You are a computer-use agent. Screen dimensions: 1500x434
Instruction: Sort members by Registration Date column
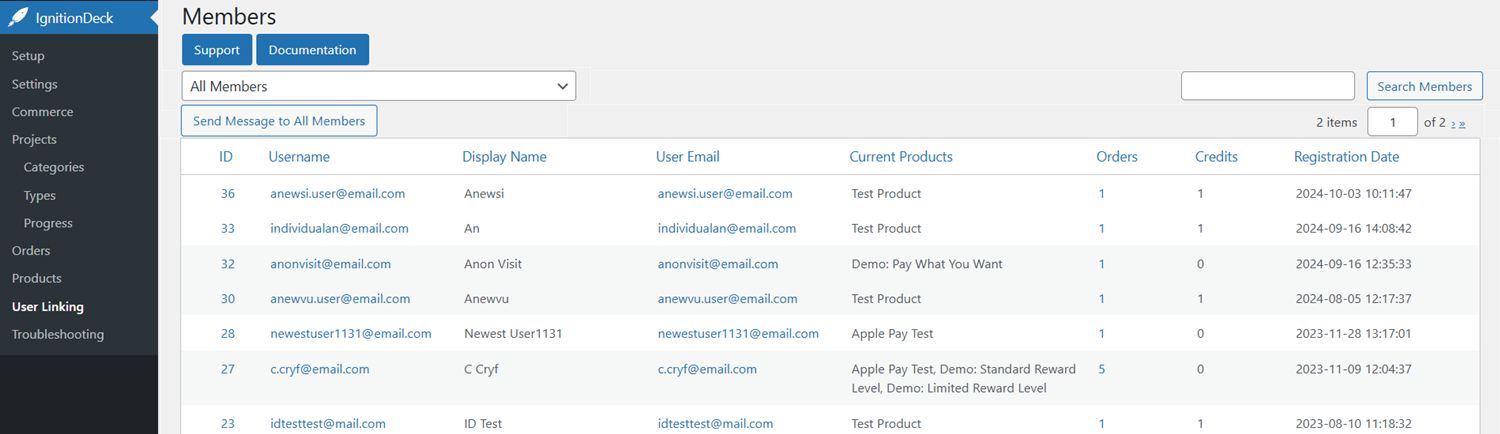[1346, 157]
